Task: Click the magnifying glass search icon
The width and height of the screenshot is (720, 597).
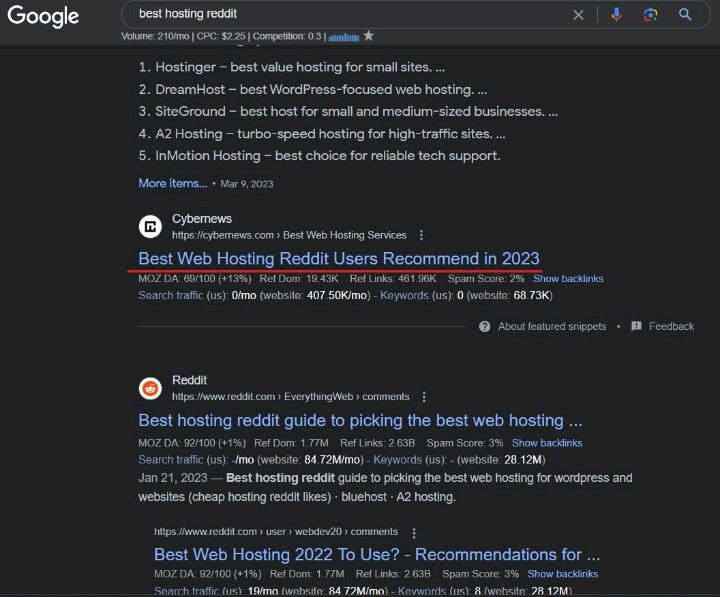Action: point(685,15)
